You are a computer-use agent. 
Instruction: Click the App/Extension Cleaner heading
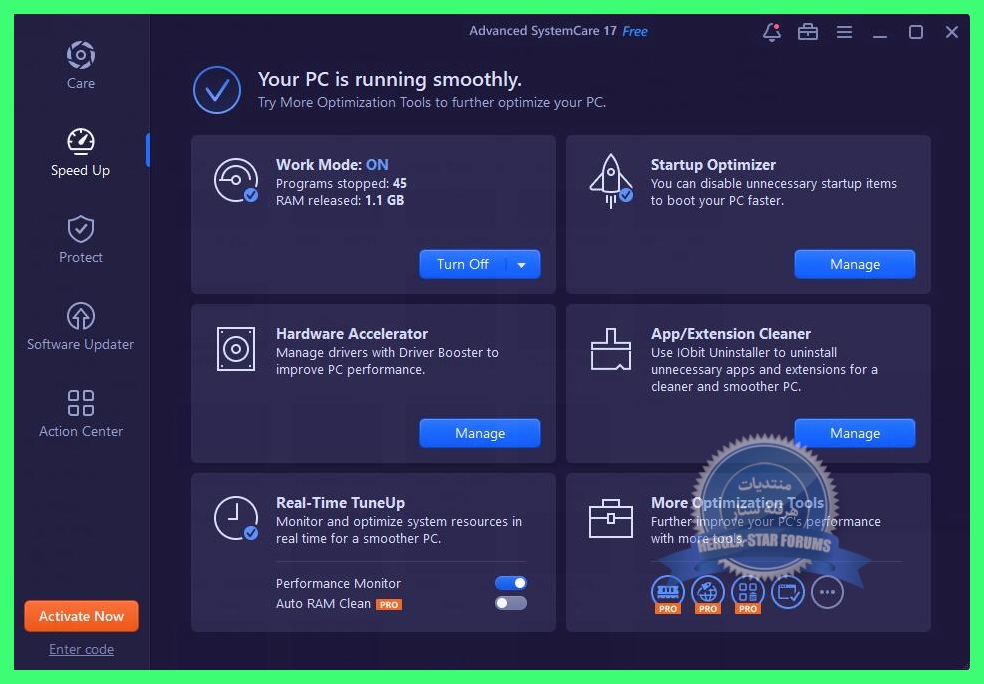pyautogui.click(x=730, y=333)
